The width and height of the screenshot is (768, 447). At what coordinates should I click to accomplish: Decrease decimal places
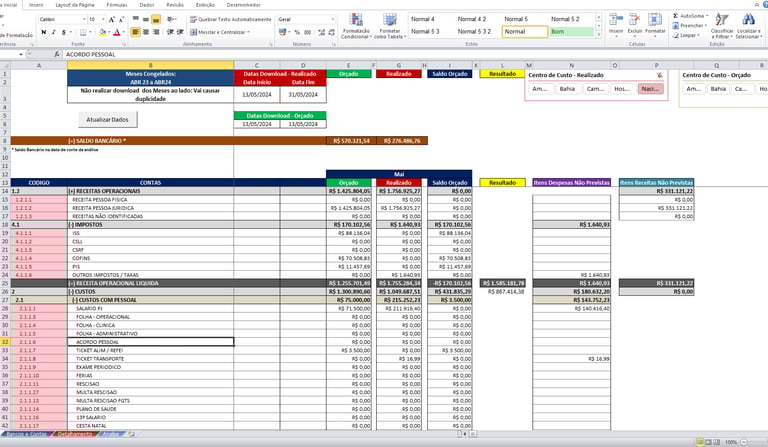pos(332,32)
